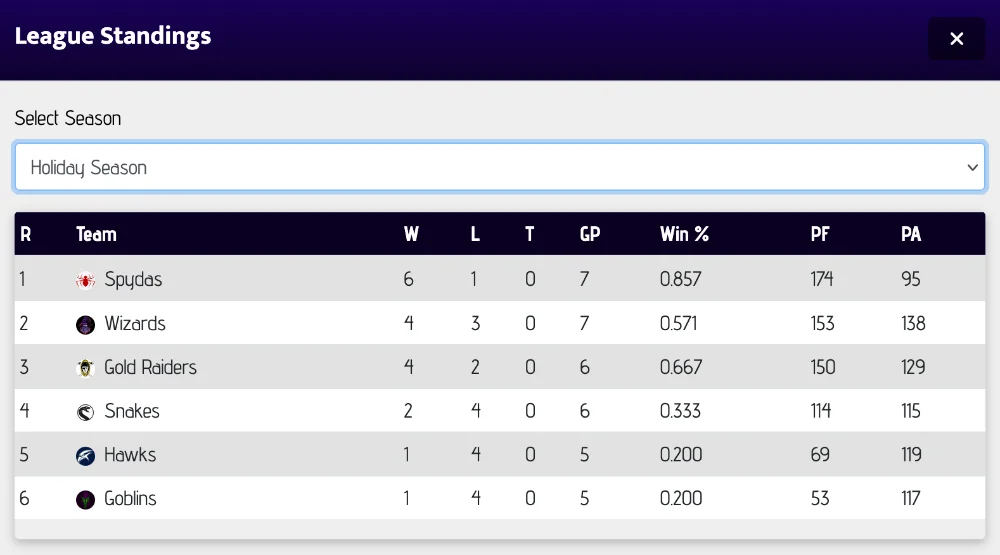Close the League Standings dialog
Image resolution: width=1000 pixels, height=555 pixels.
coord(956,39)
